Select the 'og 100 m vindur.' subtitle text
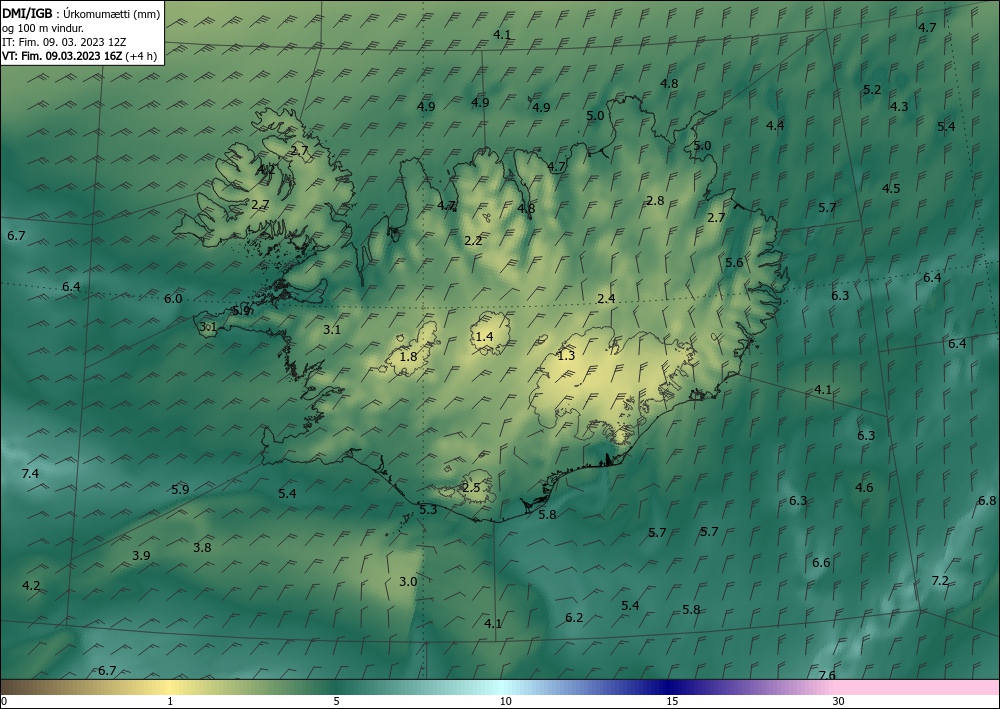Screen dimensions: 1000x709 (43, 28)
